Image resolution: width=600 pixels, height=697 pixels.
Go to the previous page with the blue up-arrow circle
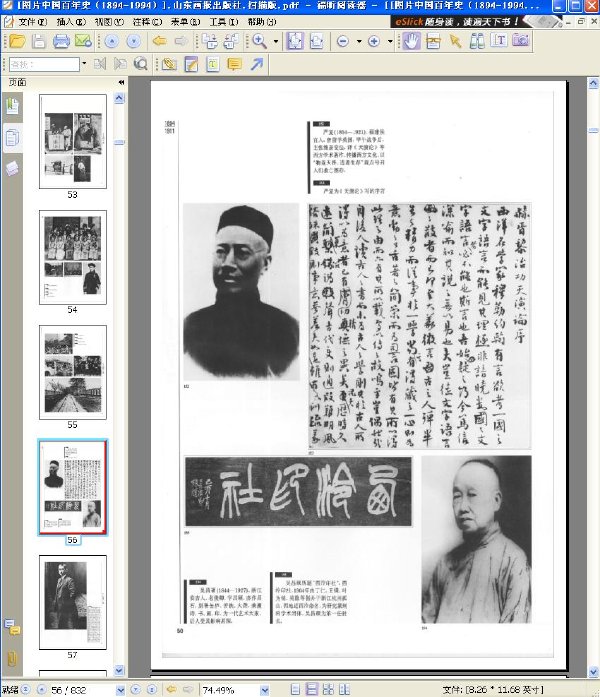(112, 41)
